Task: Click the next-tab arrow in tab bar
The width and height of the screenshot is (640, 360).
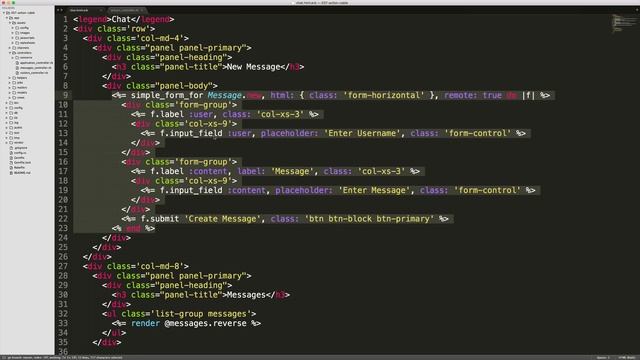Action: pyautogui.click(x=62, y=10)
